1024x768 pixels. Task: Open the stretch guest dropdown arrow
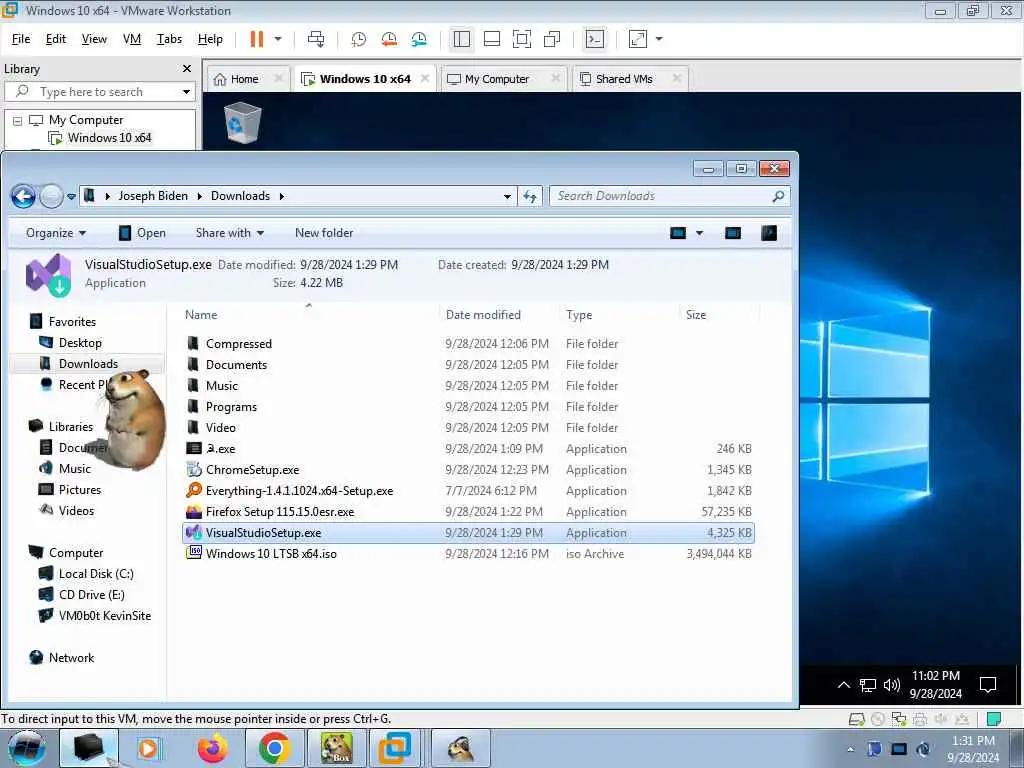coord(659,39)
